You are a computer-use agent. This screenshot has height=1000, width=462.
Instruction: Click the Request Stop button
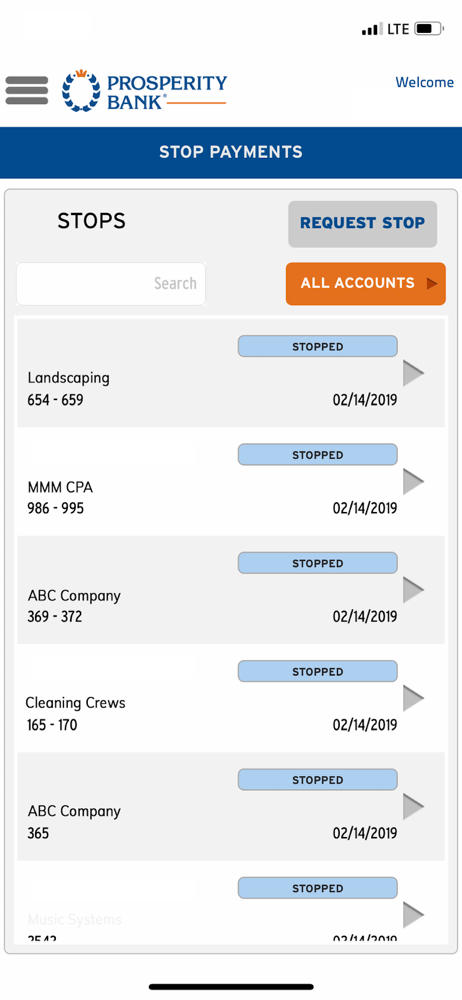[x=362, y=224]
